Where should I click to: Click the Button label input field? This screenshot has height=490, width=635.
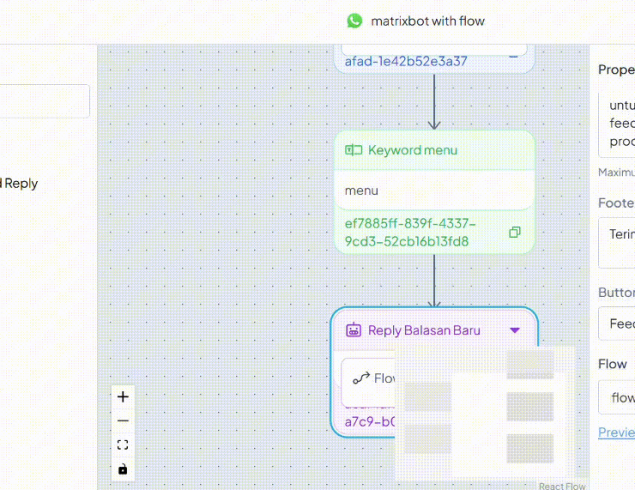pyautogui.click(x=618, y=324)
